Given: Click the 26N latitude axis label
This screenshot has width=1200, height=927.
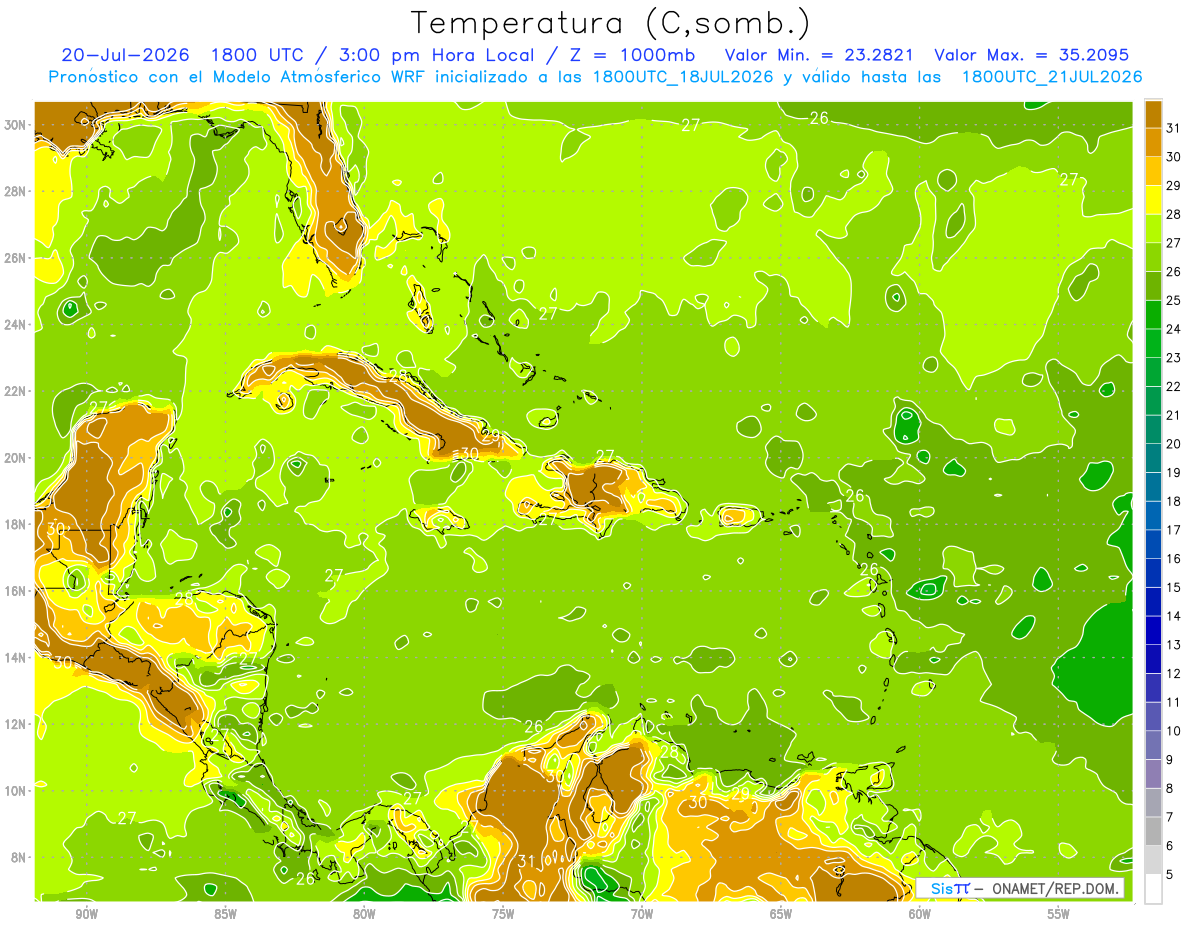Looking at the screenshot, I should [x=17, y=258].
